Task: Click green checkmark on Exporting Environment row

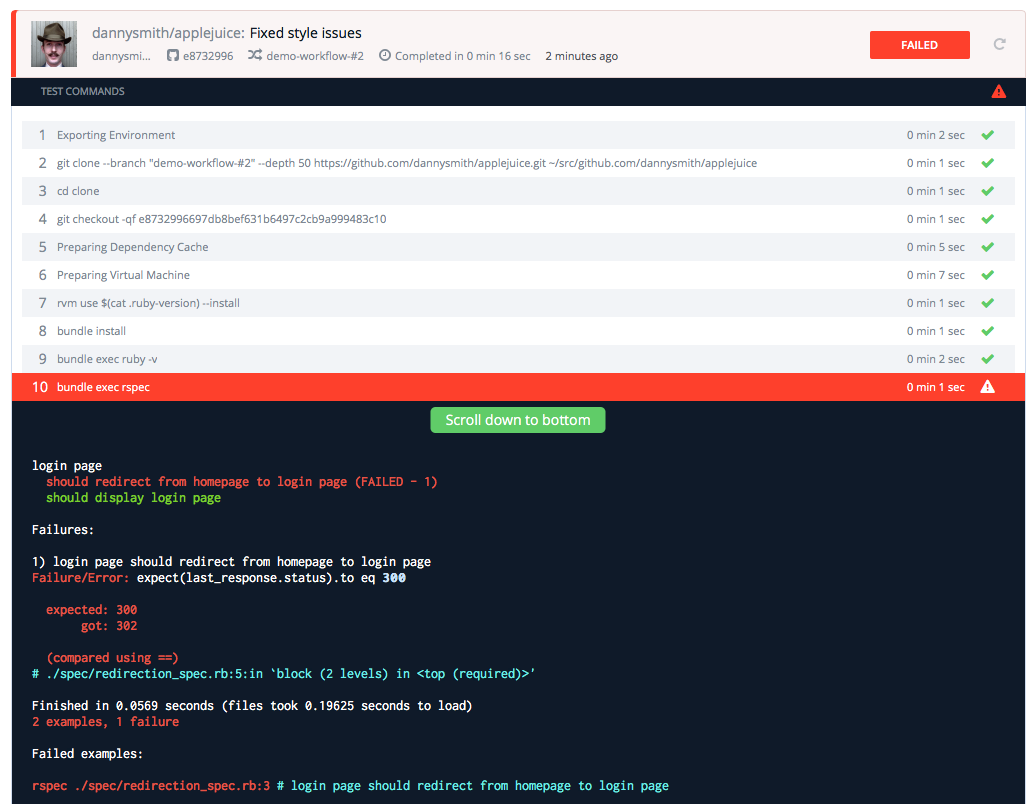Action: [x=987, y=135]
